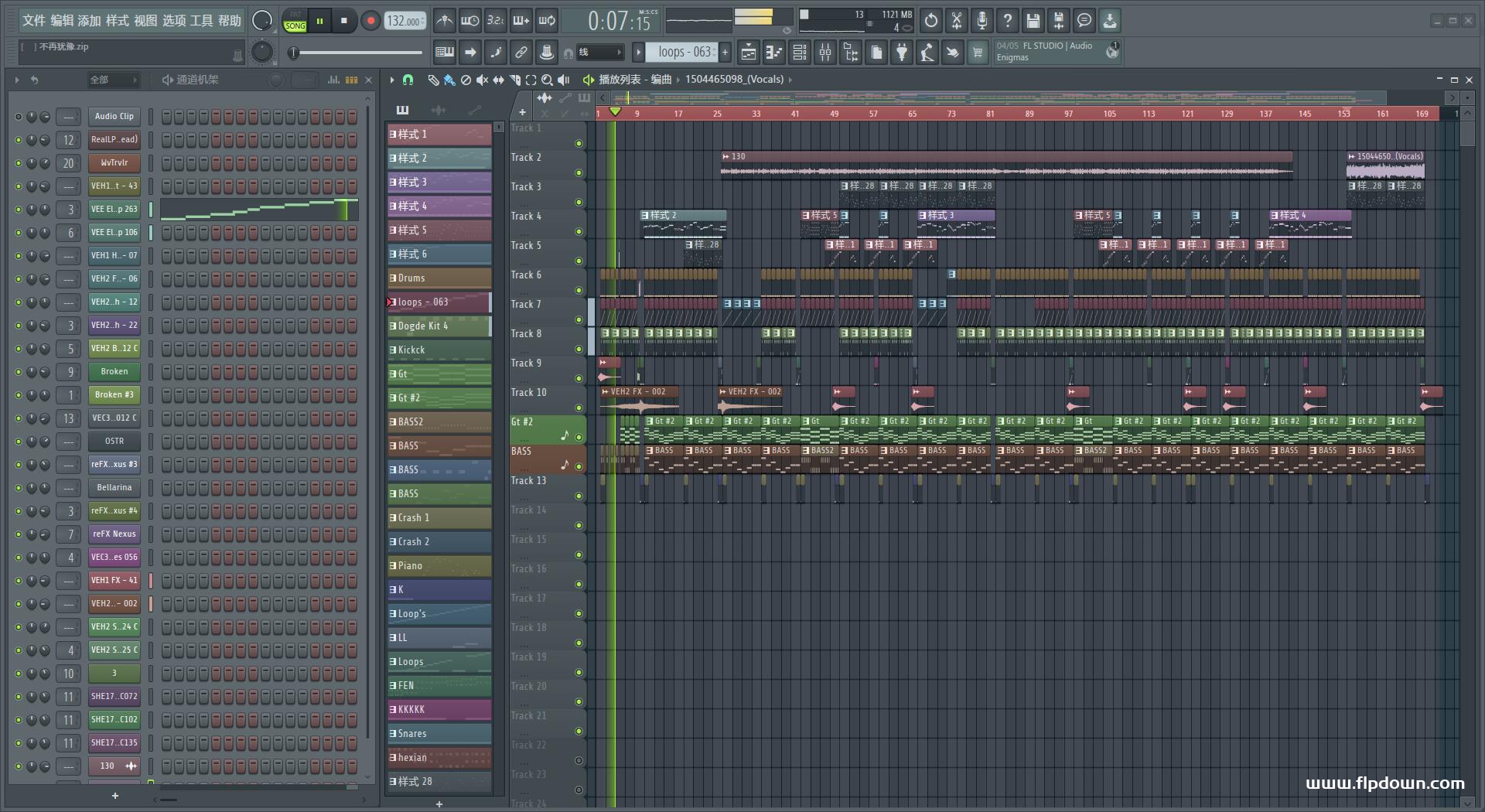Select the RealLP..ead channel button
Image resolution: width=1485 pixels, height=812 pixels.
click(x=114, y=140)
